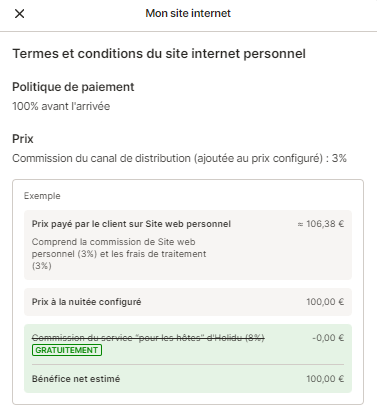Select the 100,00 € nightly price value
The height and width of the screenshot is (420, 377).
click(325, 302)
